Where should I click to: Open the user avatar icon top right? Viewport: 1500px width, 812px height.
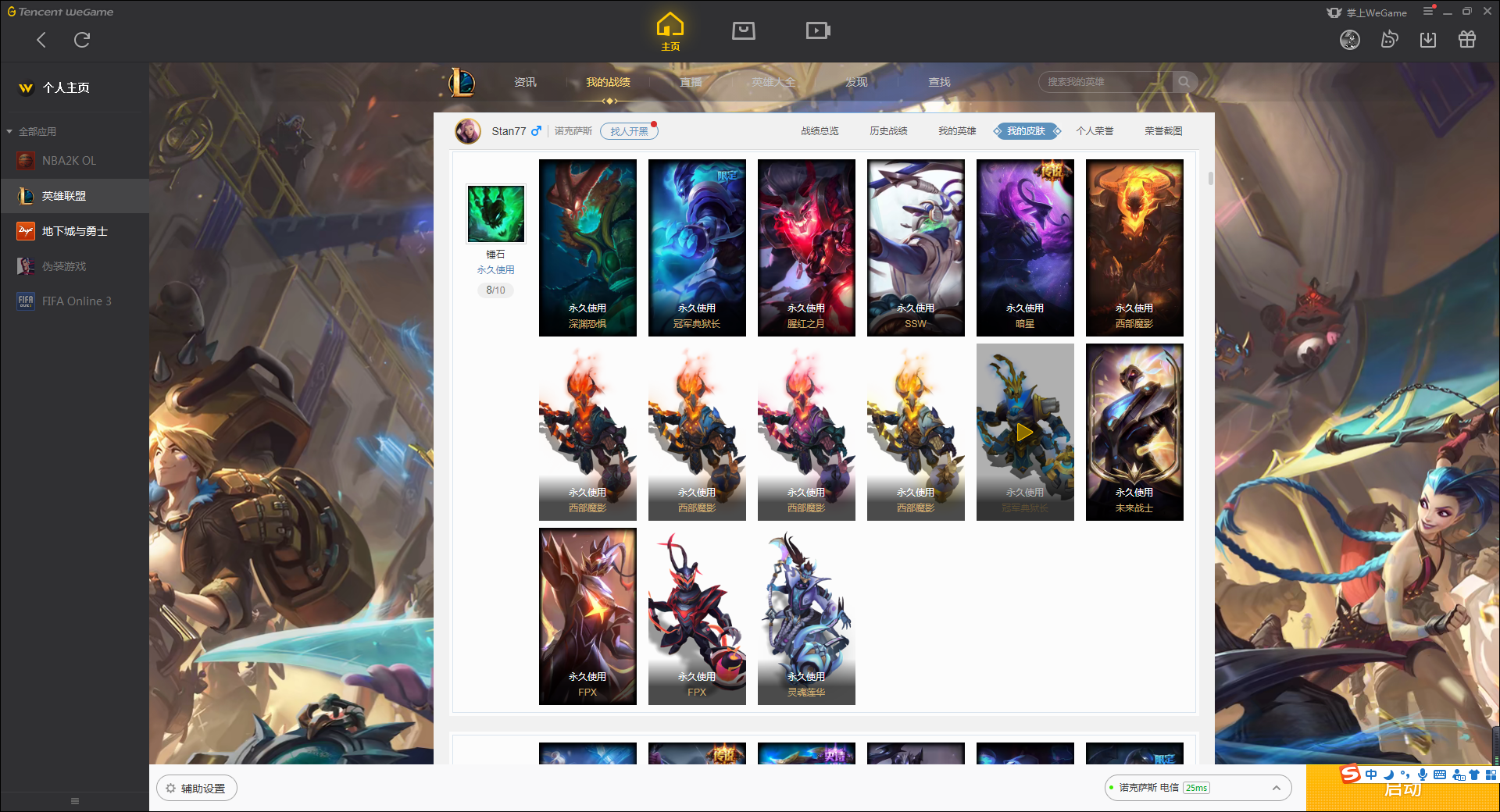[x=1350, y=40]
